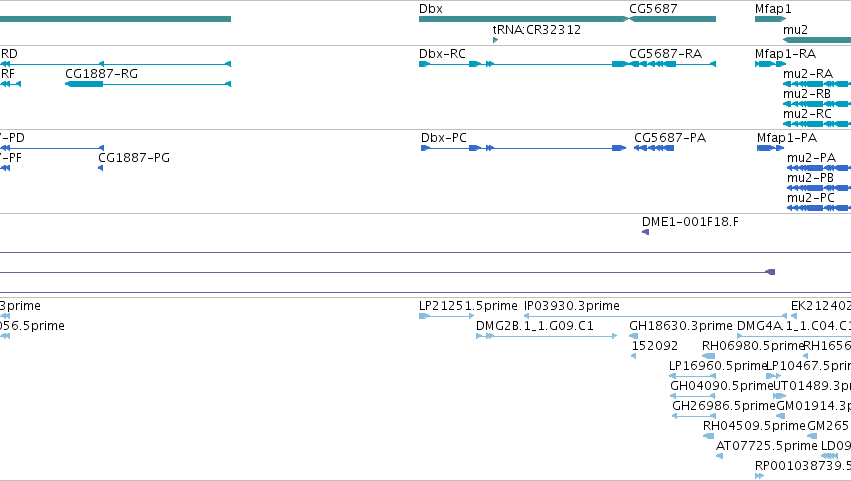The image size is (851, 481).
Task: Select the GM01914.3prime EST label
Action: (814, 406)
